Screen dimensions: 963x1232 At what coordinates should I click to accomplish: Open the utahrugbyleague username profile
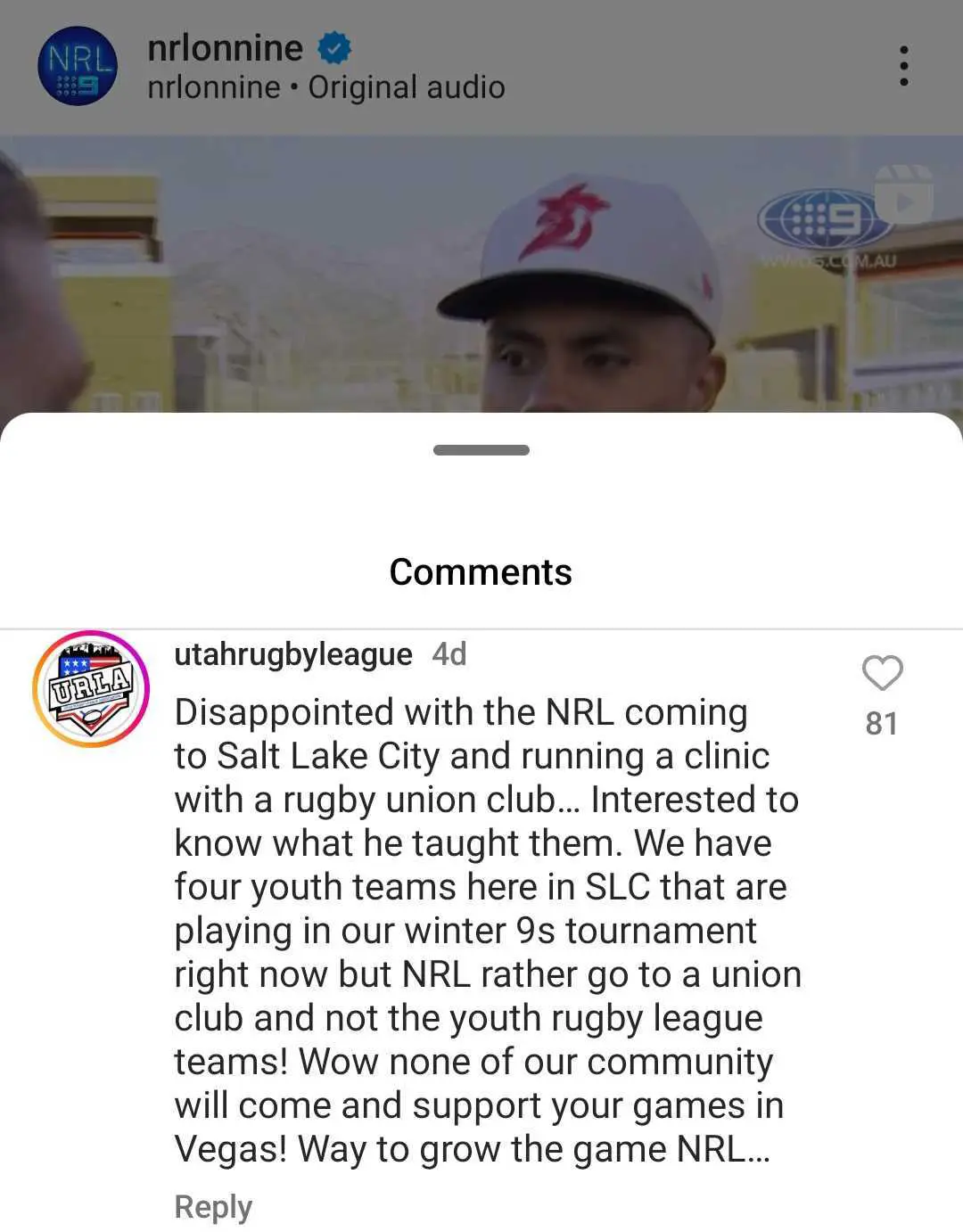(293, 654)
